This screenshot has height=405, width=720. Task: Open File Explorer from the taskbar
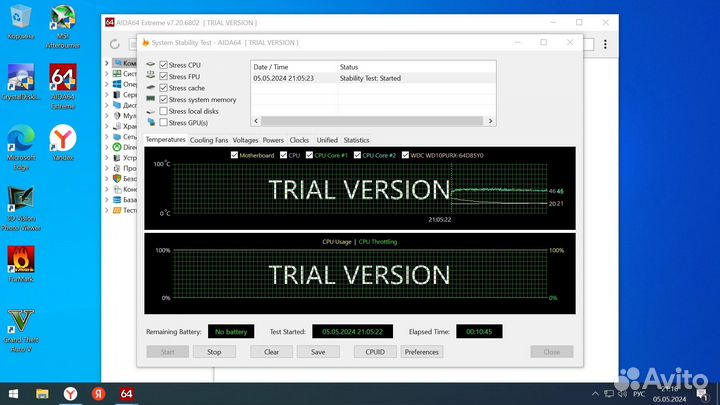(42, 394)
